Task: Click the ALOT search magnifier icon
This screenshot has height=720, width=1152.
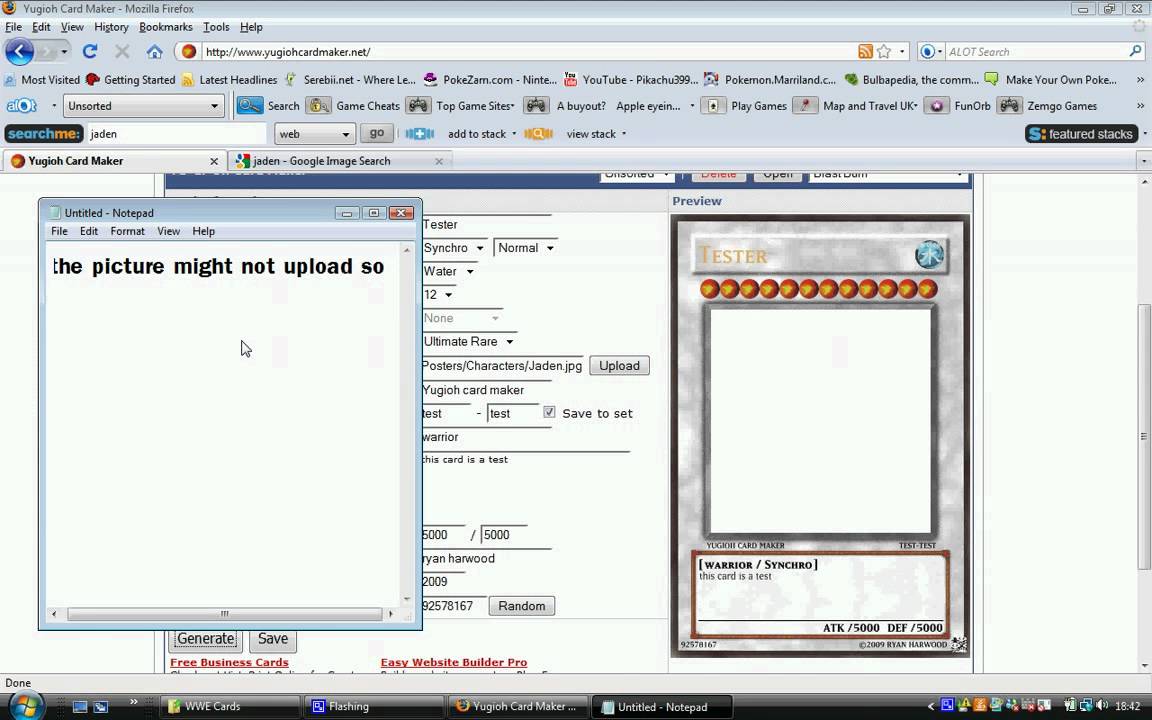Action: [x=1135, y=51]
